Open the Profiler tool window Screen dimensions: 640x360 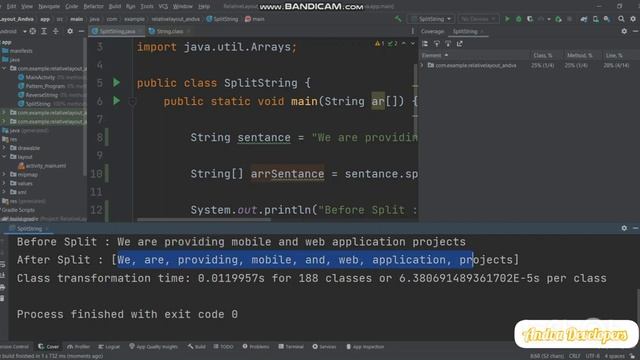tap(78, 347)
